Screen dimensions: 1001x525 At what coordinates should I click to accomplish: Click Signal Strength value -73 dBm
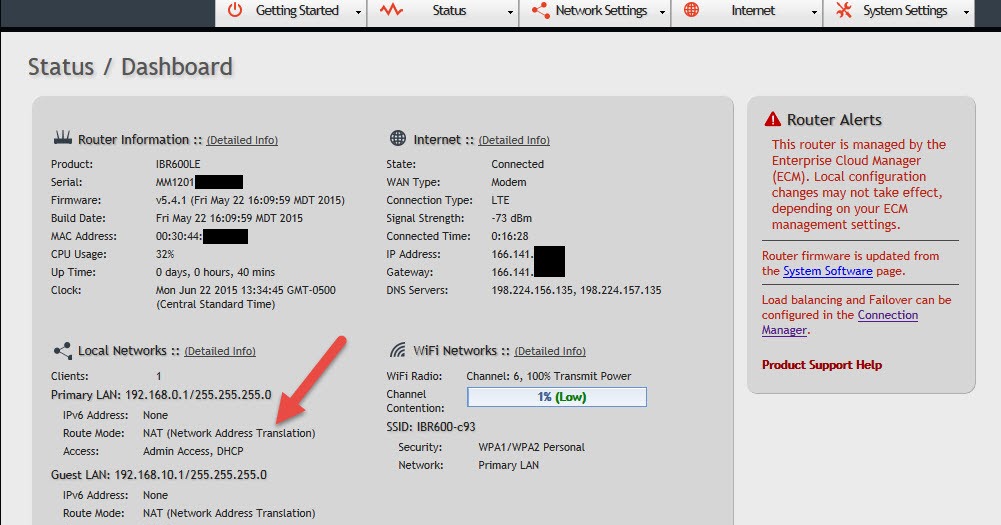point(511,218)
